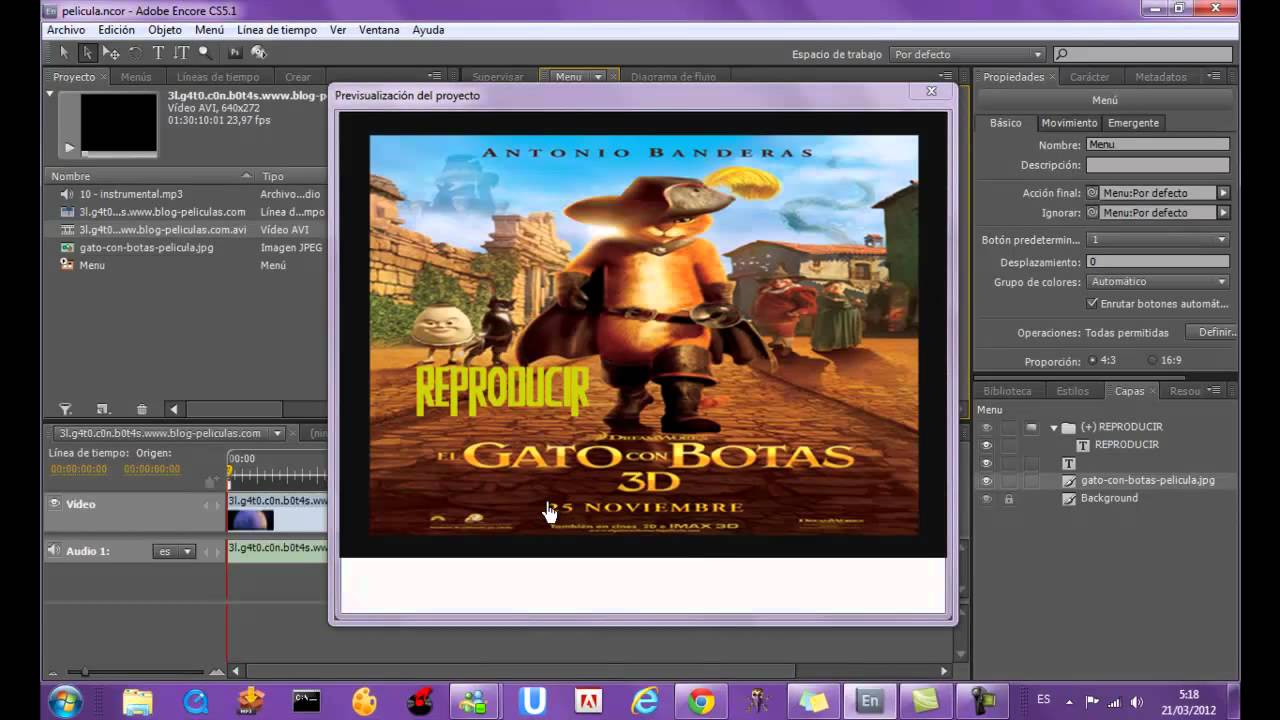Pick the Rotate tool

(135, 53)
